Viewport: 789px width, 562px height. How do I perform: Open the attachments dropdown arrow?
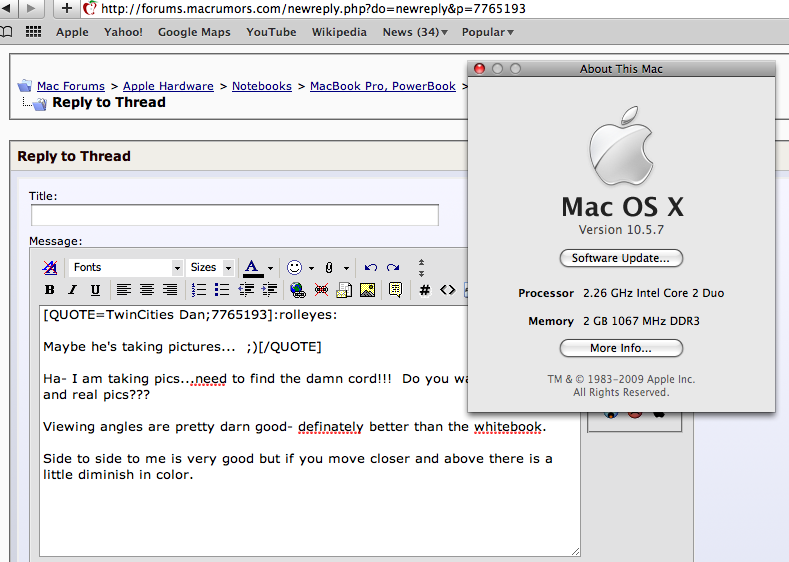point(346,268)
